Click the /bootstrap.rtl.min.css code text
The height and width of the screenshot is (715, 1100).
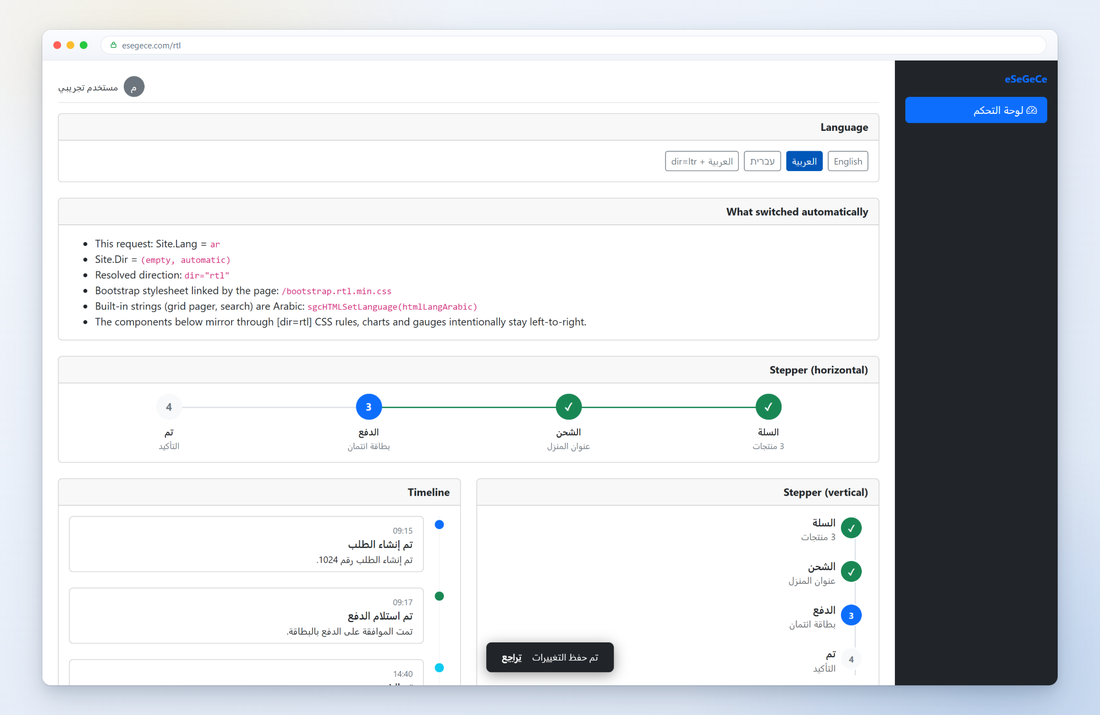[x=336, y=291]
